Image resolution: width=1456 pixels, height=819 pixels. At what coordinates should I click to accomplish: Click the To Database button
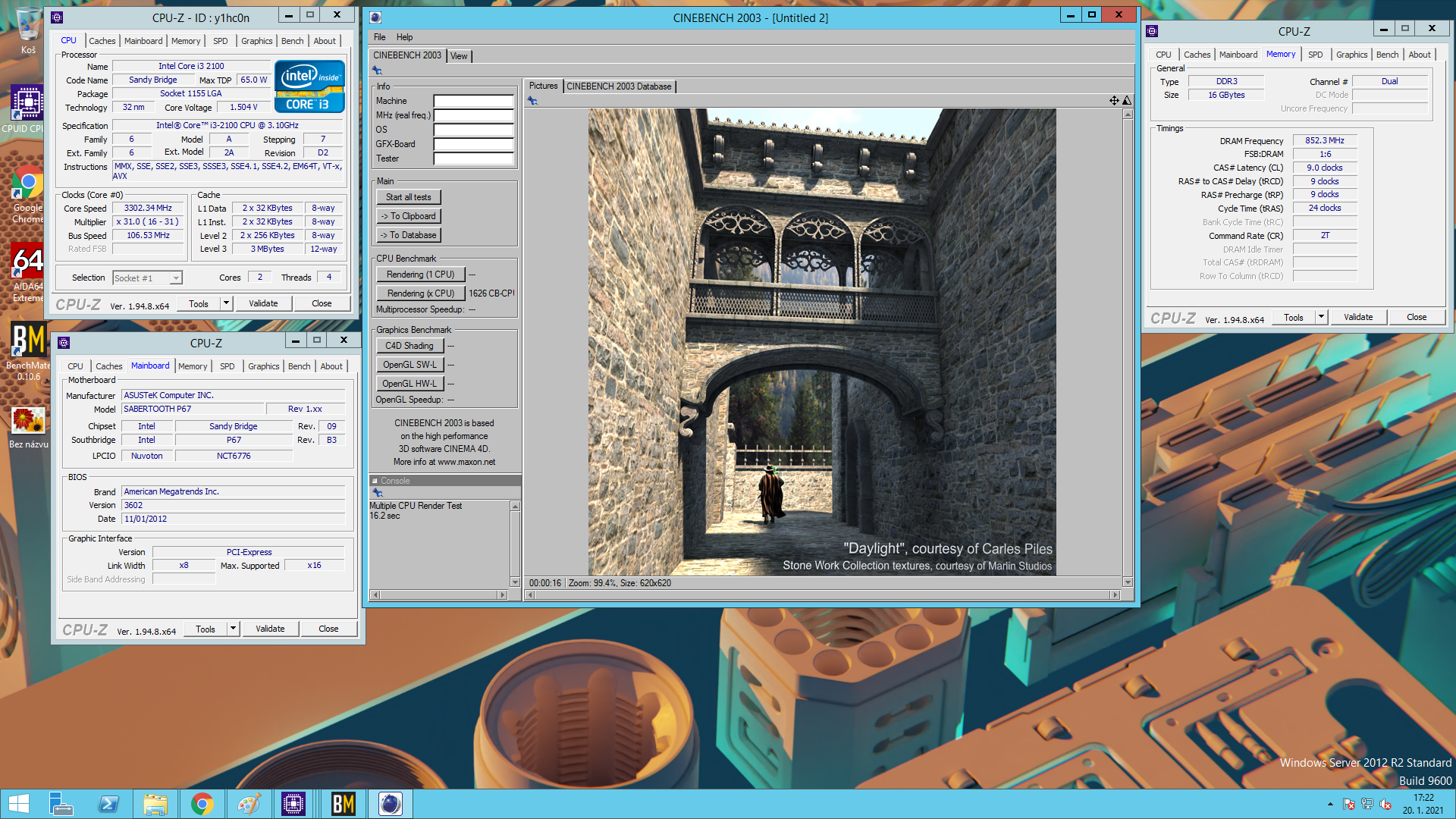point(408,235)
